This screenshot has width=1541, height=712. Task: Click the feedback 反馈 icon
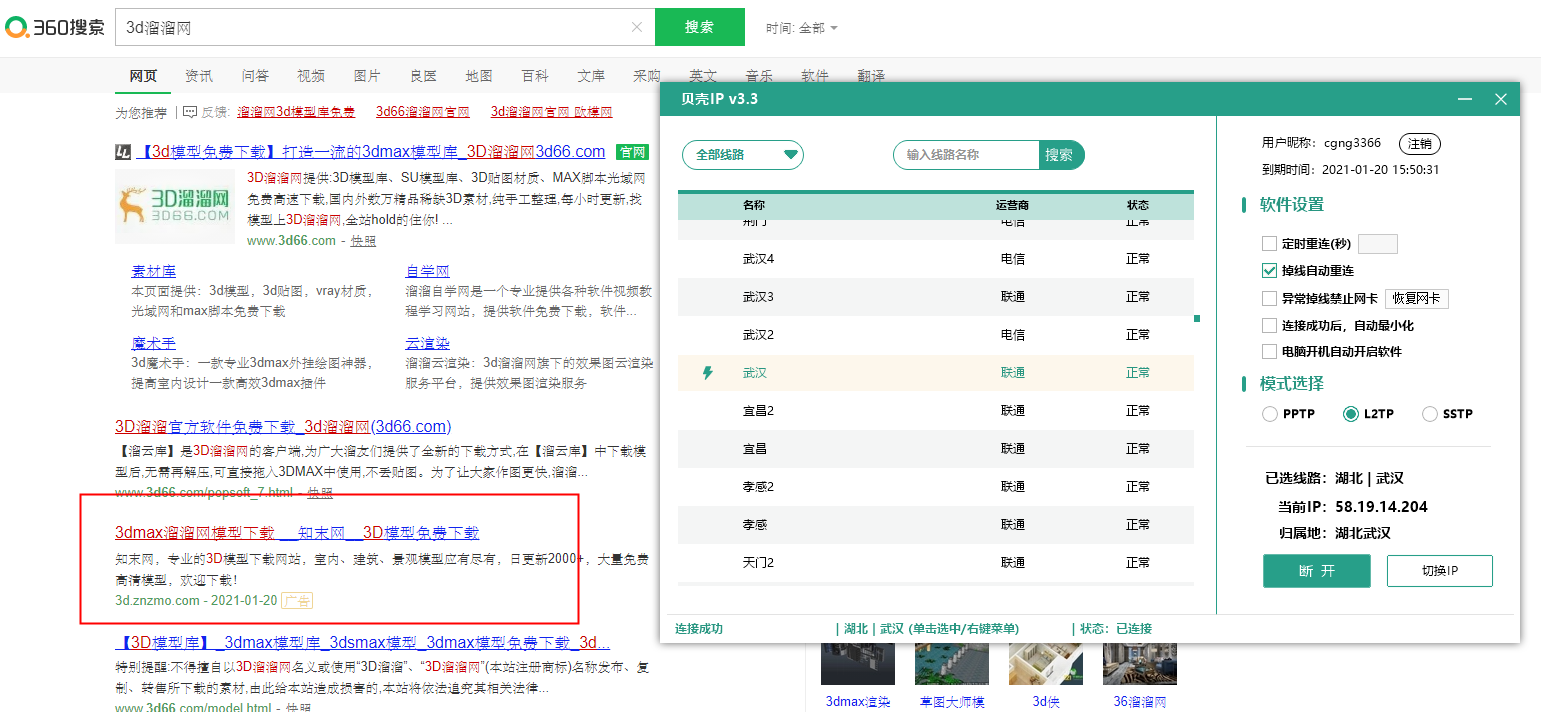[190, 112]
